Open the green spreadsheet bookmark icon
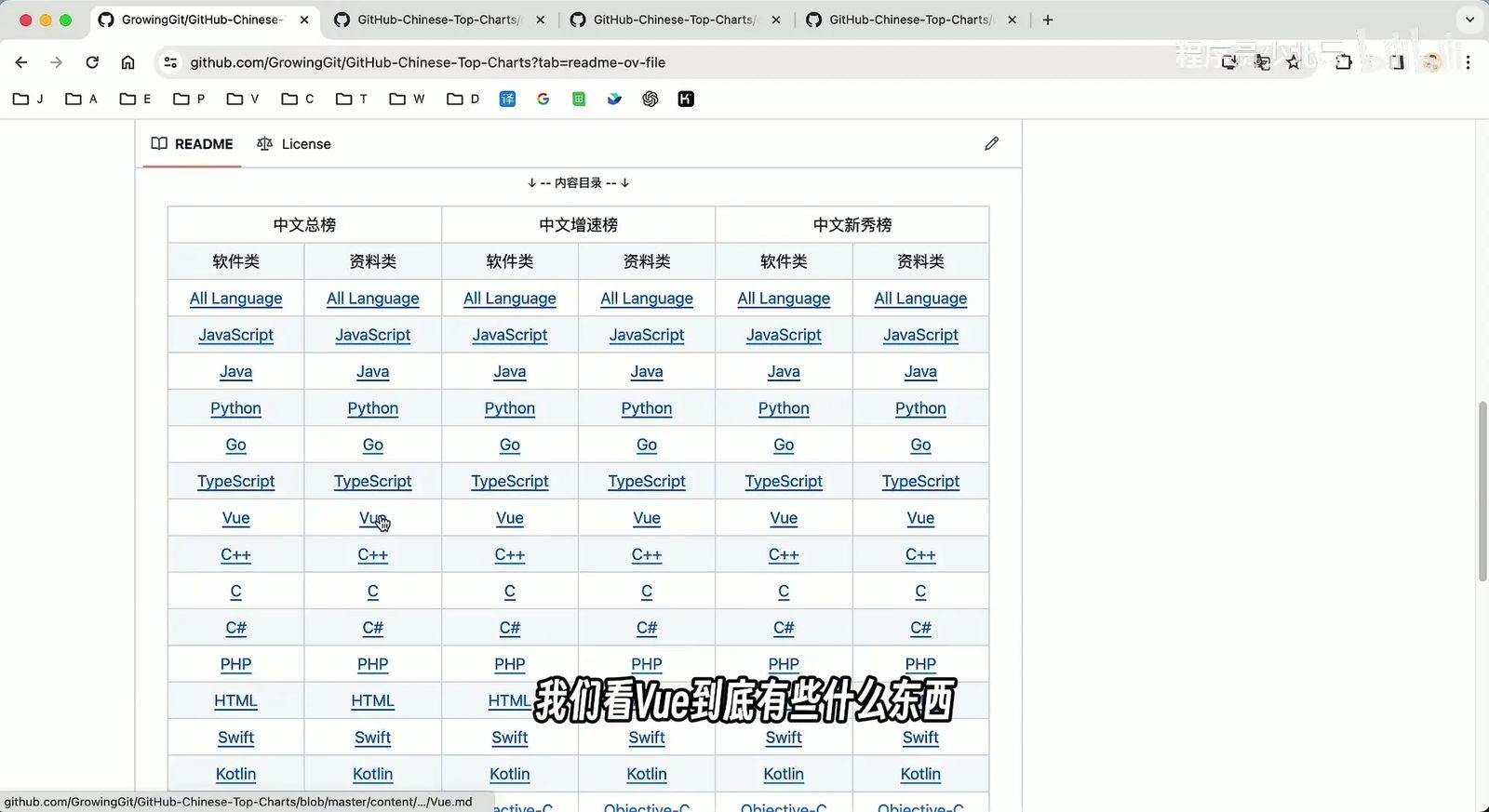Screen dimensions: 1489x812 click(x=579, y=99)
